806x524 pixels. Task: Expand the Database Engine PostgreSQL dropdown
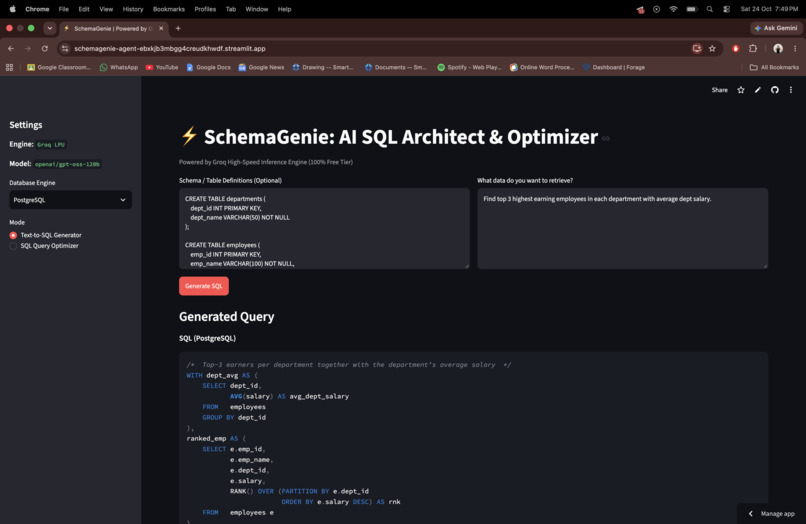tap(70, 200)
